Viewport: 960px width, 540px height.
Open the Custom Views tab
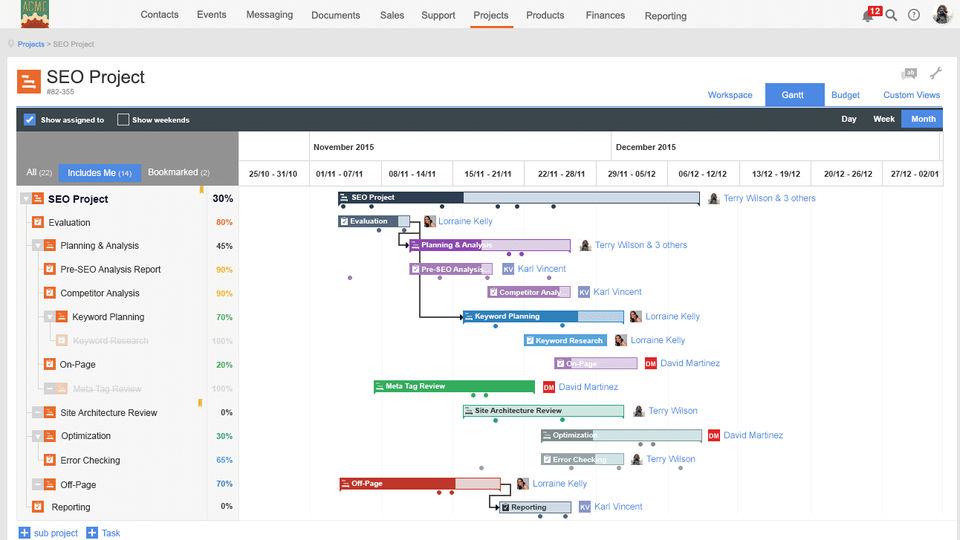911,95
